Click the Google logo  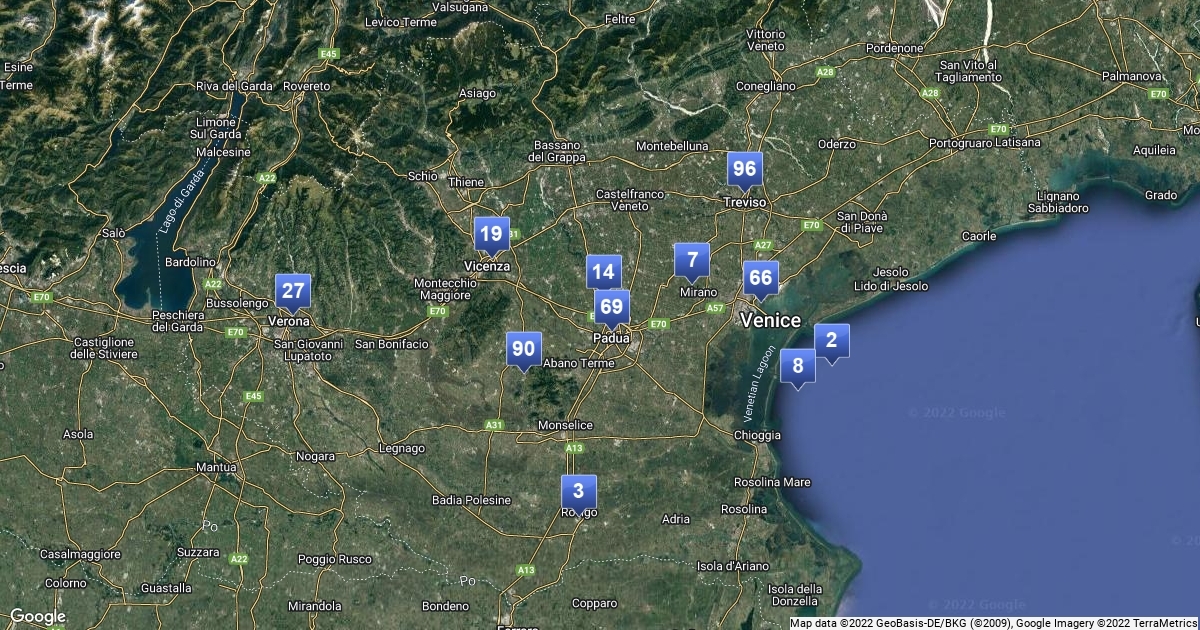pos(37,617)
